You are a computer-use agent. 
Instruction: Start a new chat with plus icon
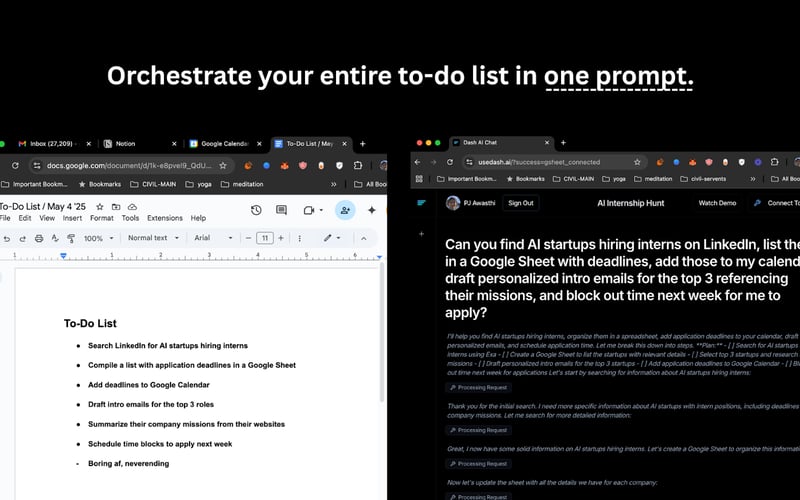pyautogui.click(x=421, y=234)
